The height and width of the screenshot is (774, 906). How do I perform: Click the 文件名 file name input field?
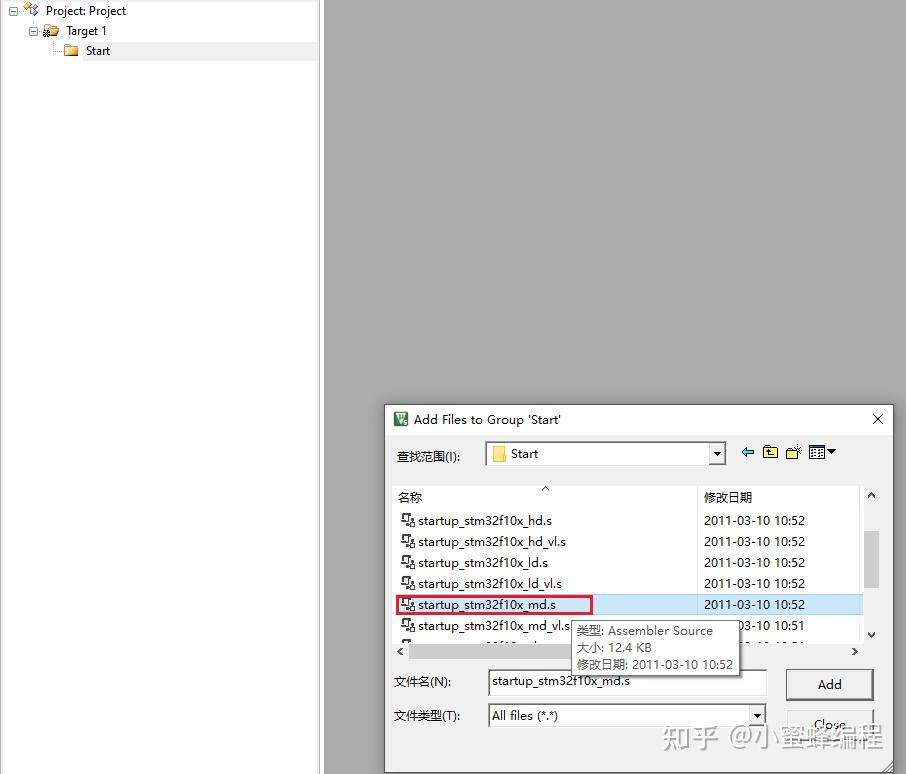pyautogui.click(x=627, y=682)
